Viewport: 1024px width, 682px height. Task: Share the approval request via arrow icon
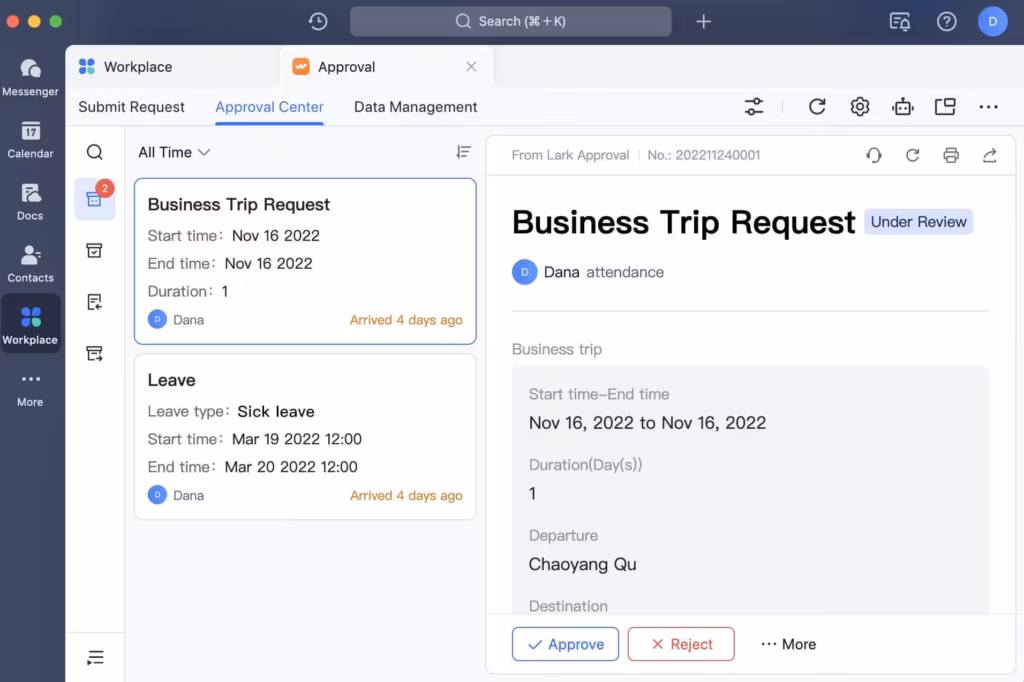(990, 155)
